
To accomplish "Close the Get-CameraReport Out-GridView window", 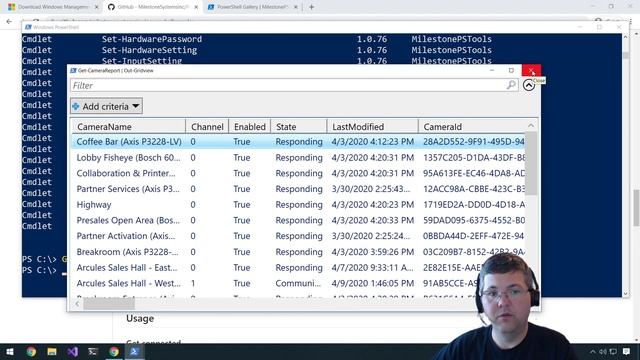I will pos(531,70).
